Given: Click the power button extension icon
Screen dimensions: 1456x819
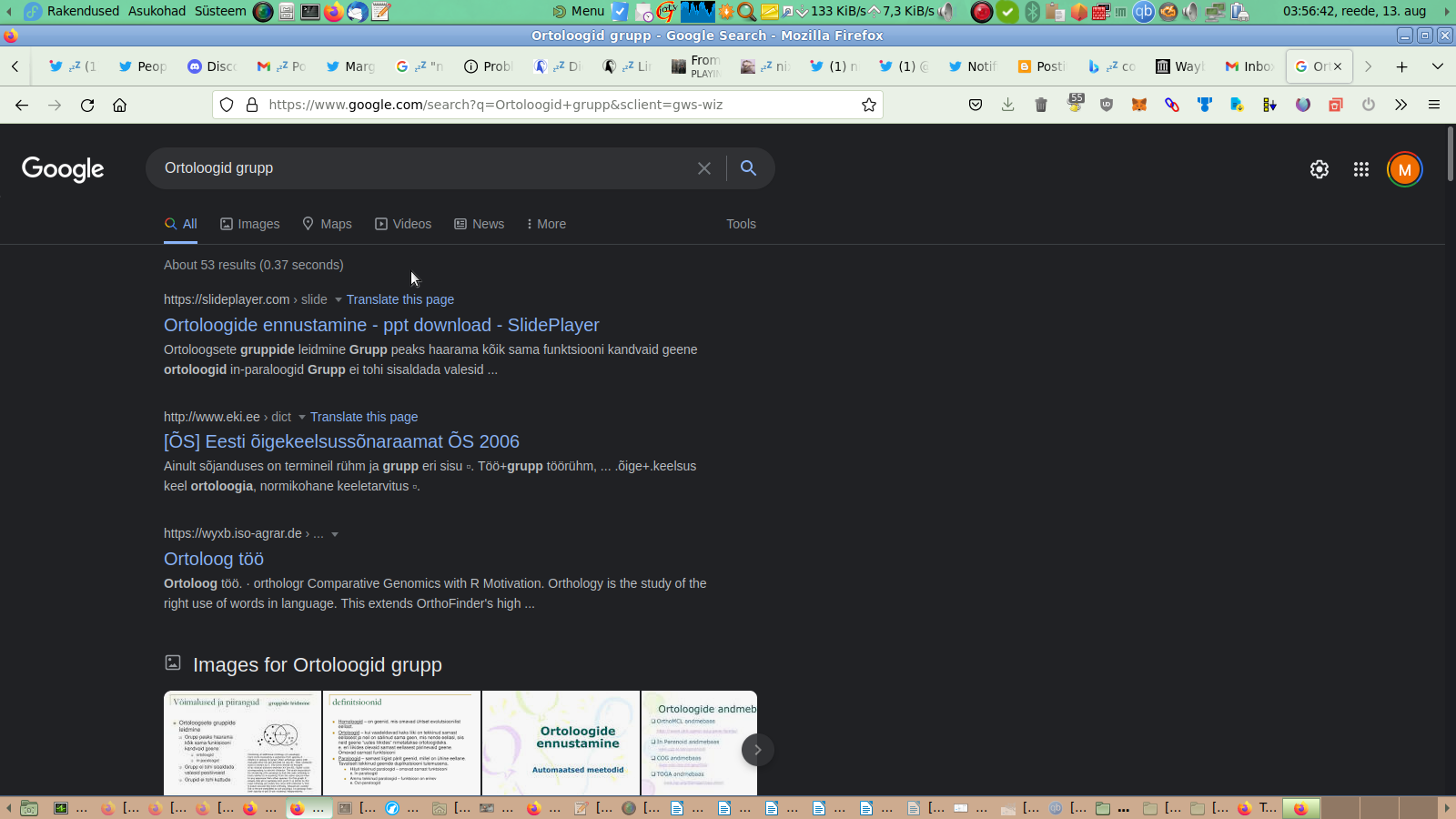Looking at the screenshot, I should click(1369, 105).
